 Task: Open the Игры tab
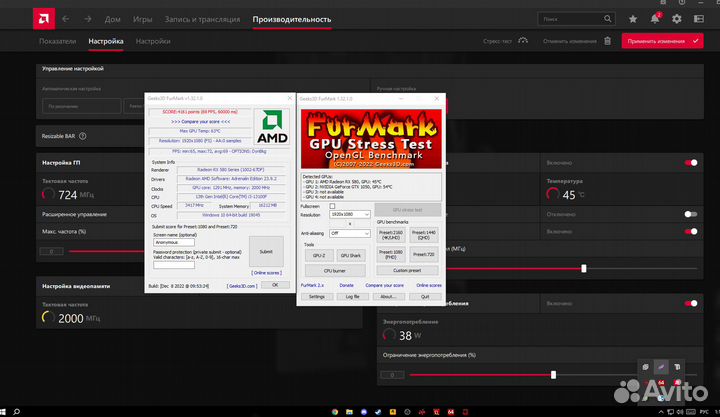(142, 19)
